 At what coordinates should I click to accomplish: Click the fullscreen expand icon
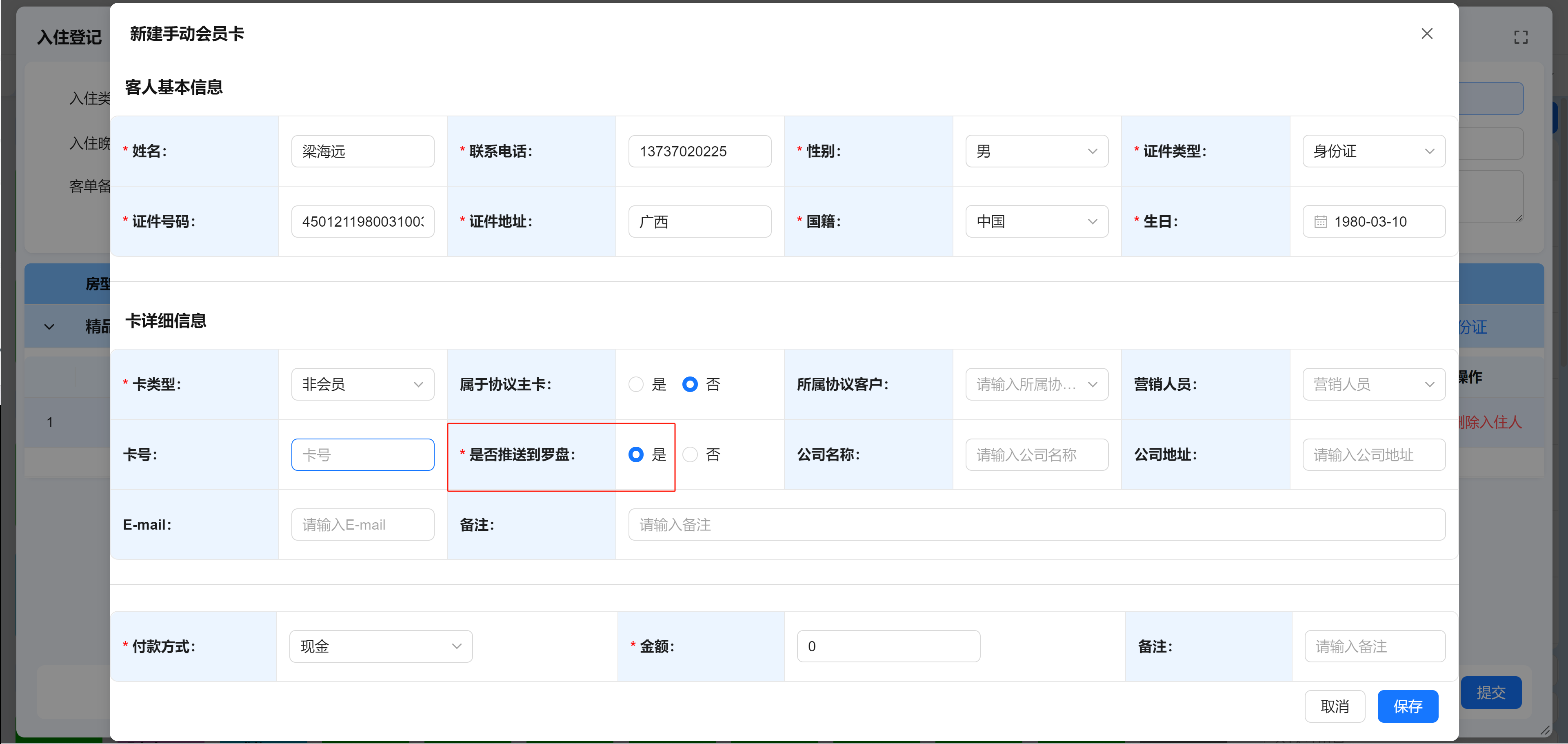1521,38
